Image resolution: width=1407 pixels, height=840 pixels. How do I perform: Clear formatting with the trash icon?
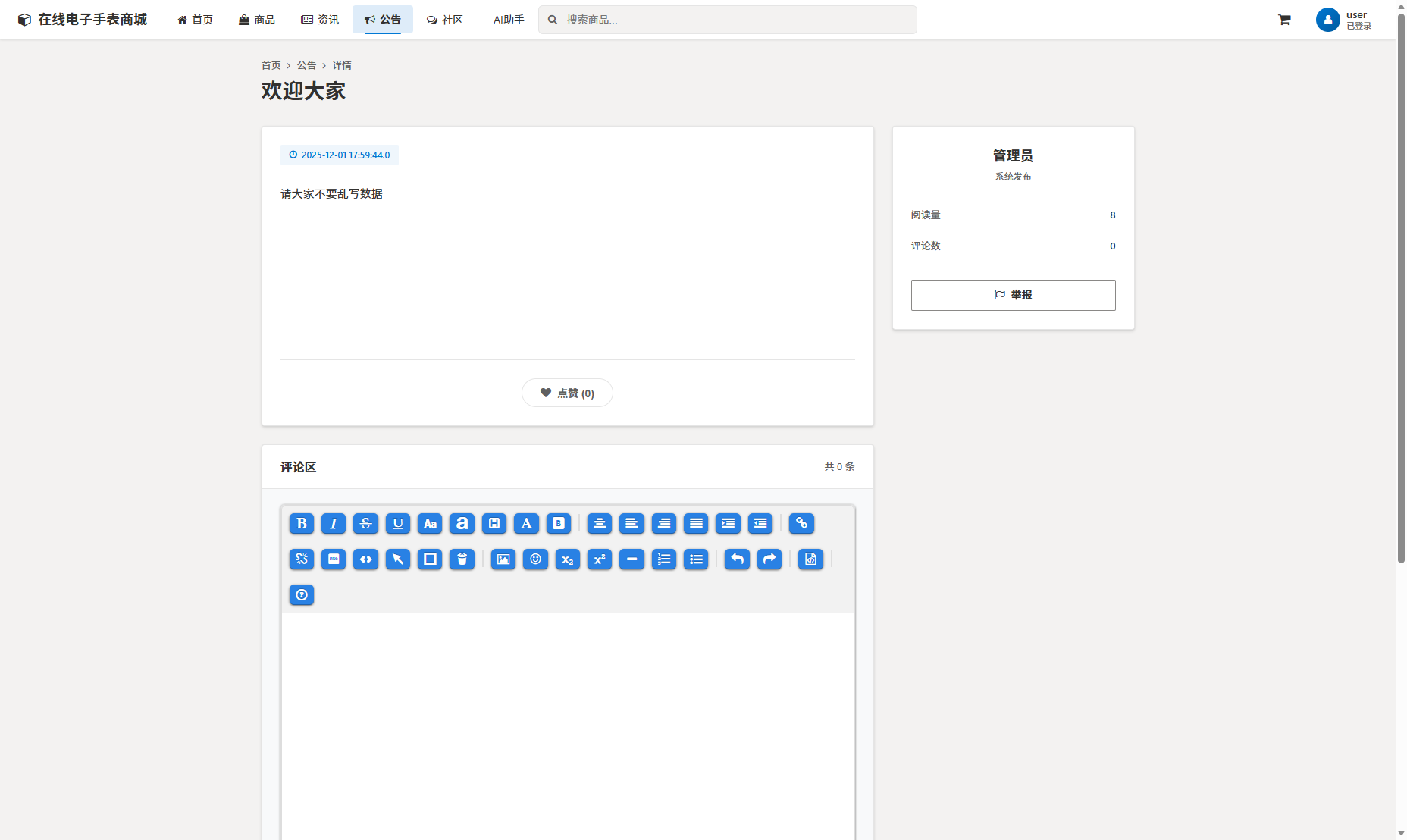click(x=462, y=559)
